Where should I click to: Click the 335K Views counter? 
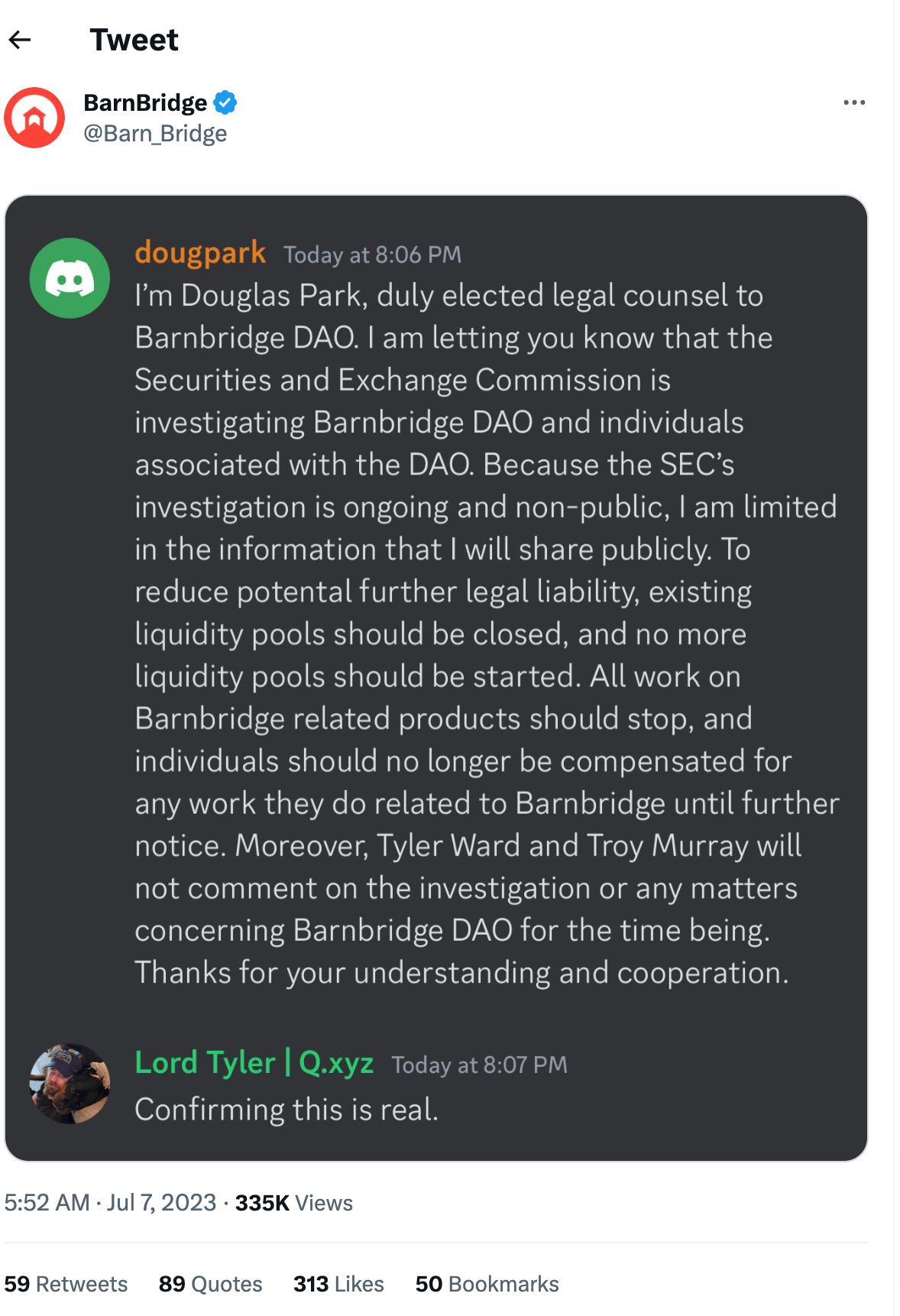(x=293, y=1203)
